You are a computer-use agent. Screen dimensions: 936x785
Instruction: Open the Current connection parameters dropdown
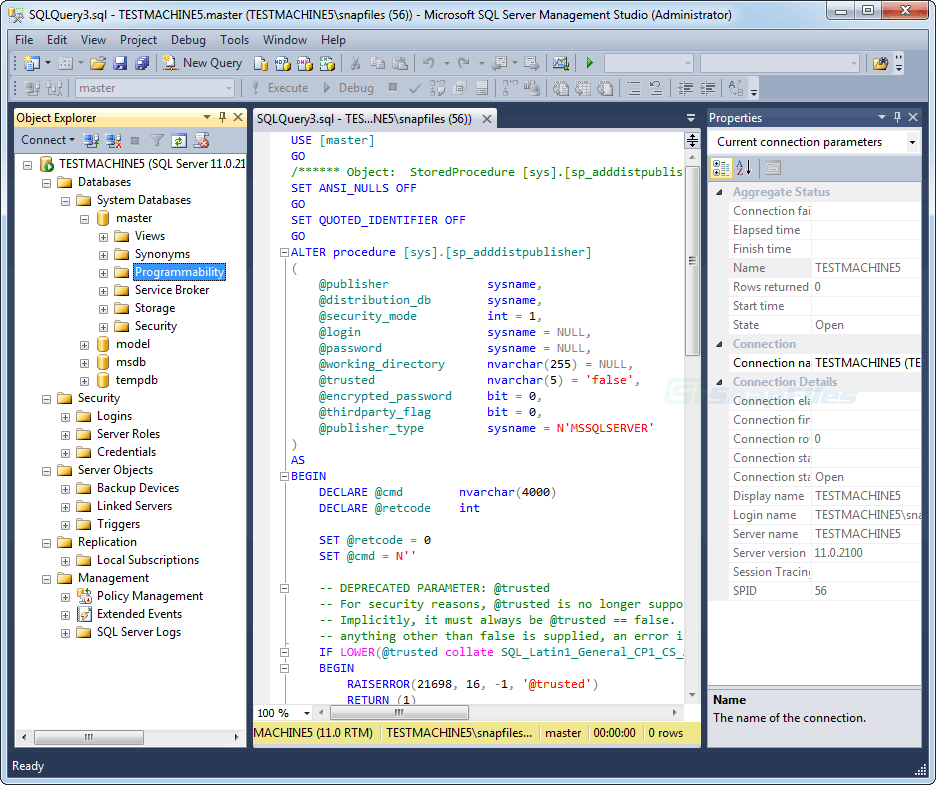pos(912,142)
